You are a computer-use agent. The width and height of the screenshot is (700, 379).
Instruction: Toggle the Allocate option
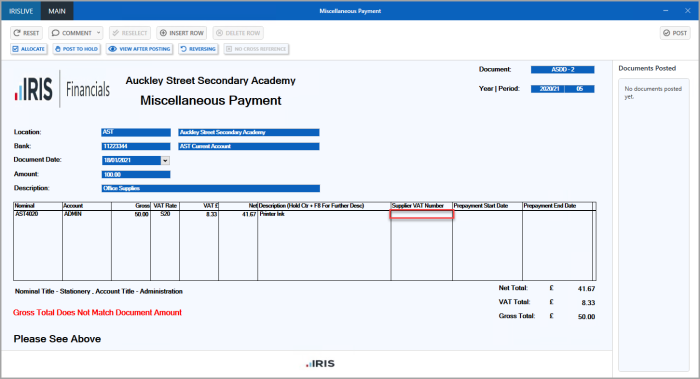[x=29, y=49]
